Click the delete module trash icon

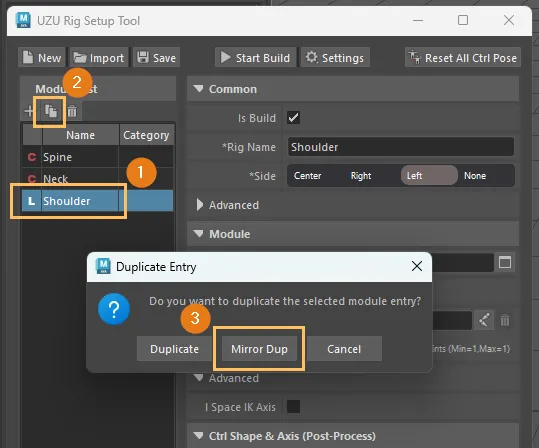(x=72, y=111)
